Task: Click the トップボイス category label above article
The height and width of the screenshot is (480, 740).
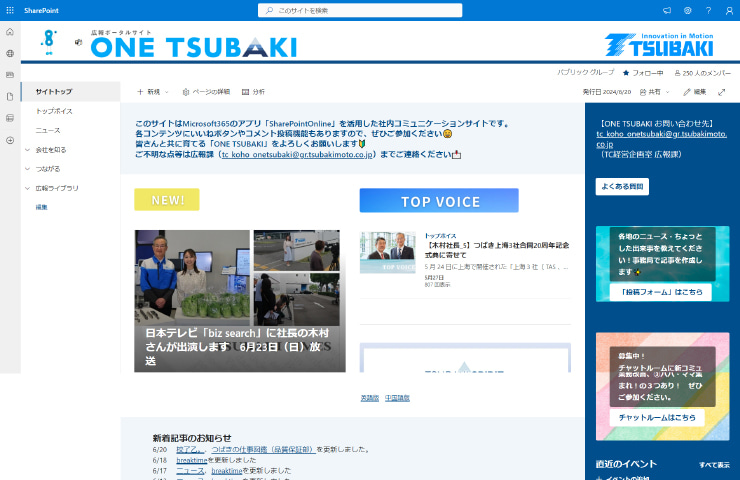Action: coord(440,236)
